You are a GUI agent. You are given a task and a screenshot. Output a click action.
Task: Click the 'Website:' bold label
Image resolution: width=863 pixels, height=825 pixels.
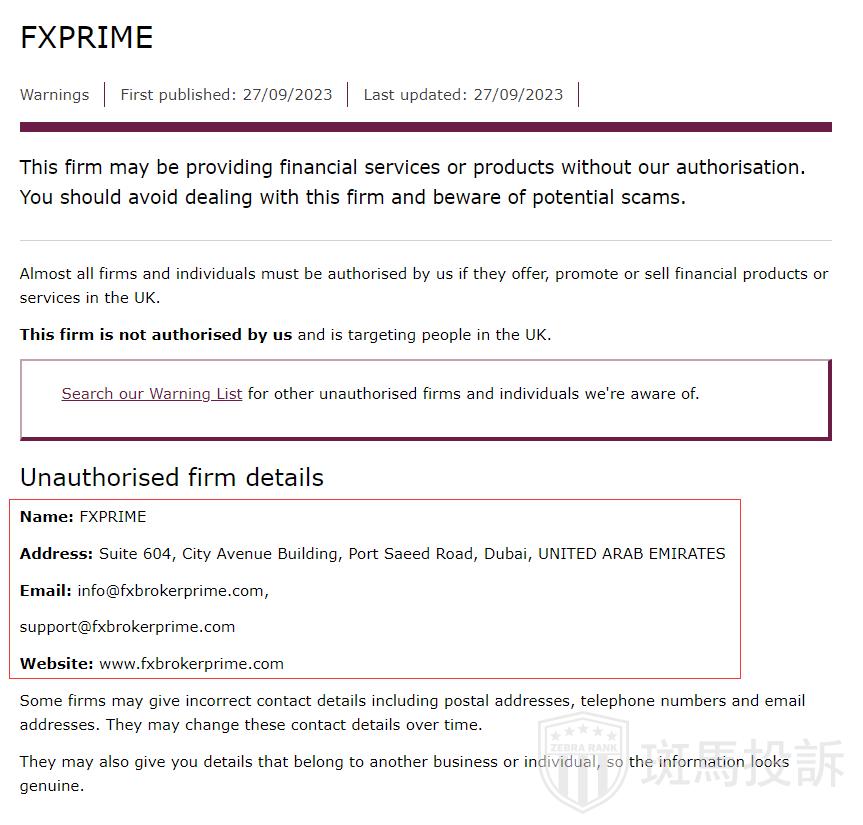(x=57, y=664)
